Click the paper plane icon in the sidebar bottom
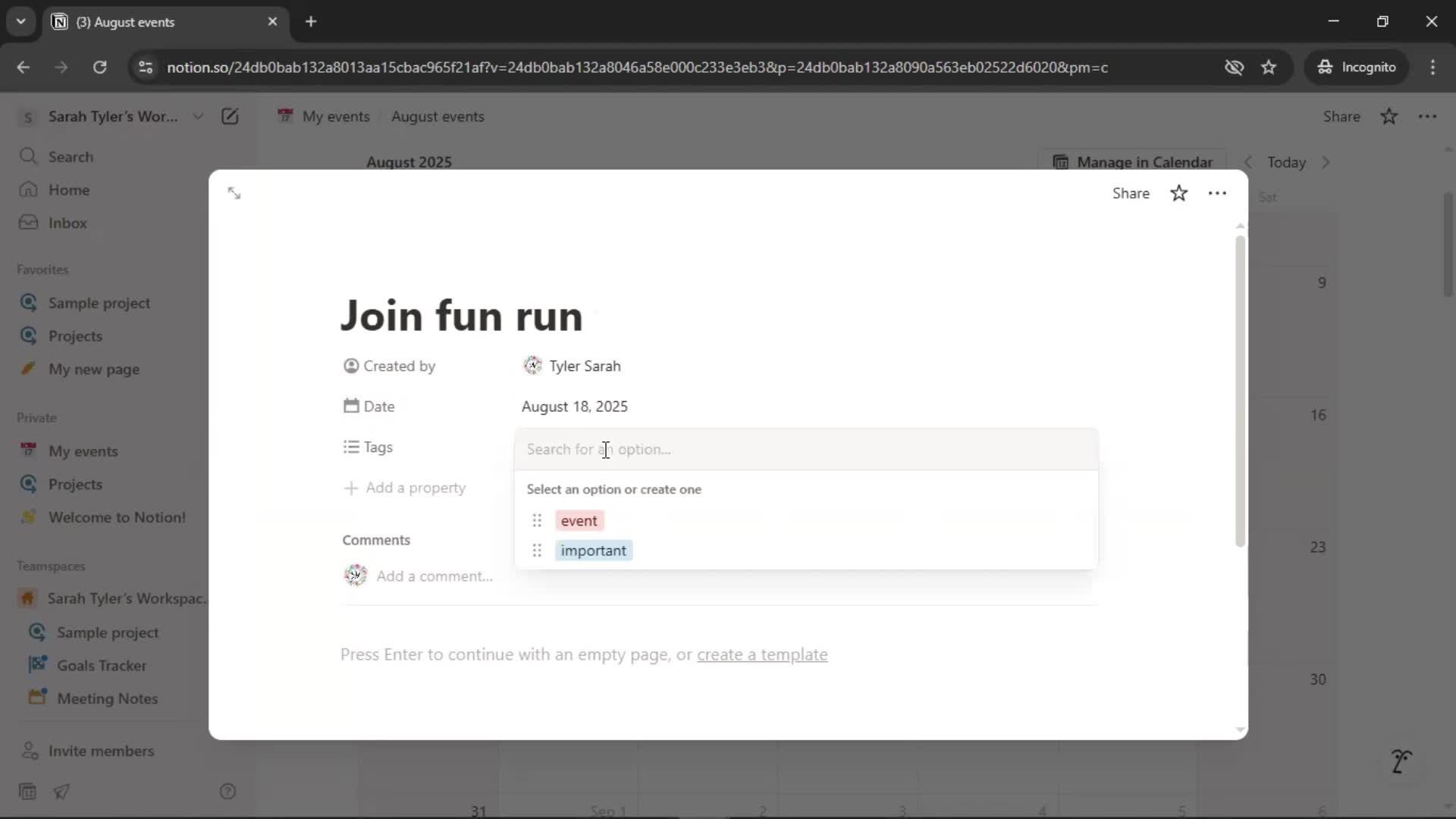The image size is (1456, 819). pyautogui.click(x=61, y=792)
